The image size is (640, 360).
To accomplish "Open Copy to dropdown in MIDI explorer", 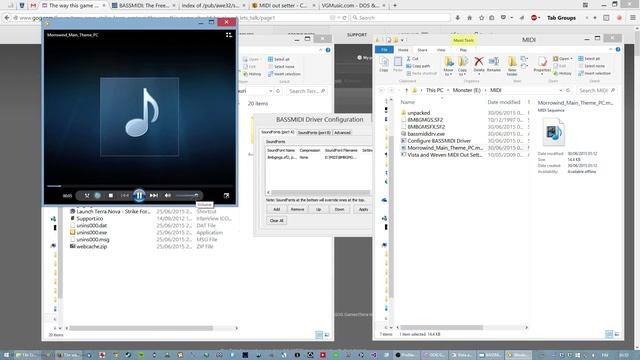I will [x=462, y=66].
